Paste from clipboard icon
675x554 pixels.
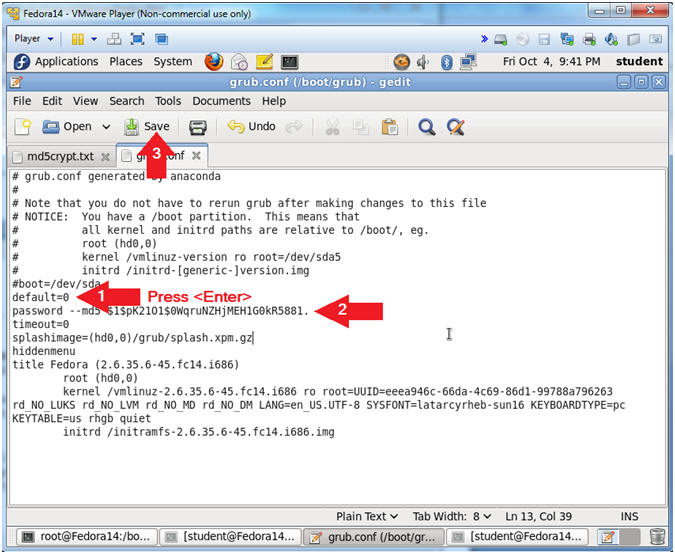(x=389, y=127)
